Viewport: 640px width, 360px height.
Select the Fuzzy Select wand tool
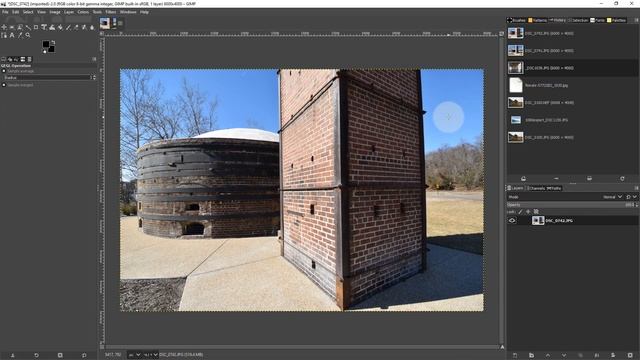pos(28,27)
